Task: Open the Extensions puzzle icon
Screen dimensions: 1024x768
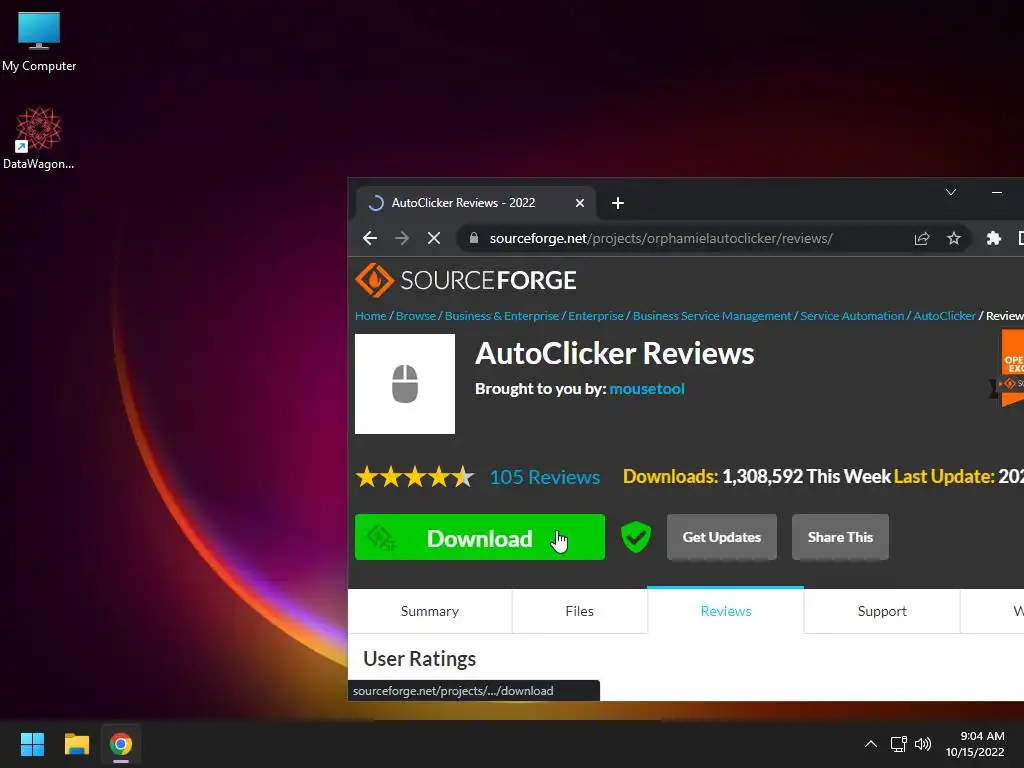Action: [993, 238]
